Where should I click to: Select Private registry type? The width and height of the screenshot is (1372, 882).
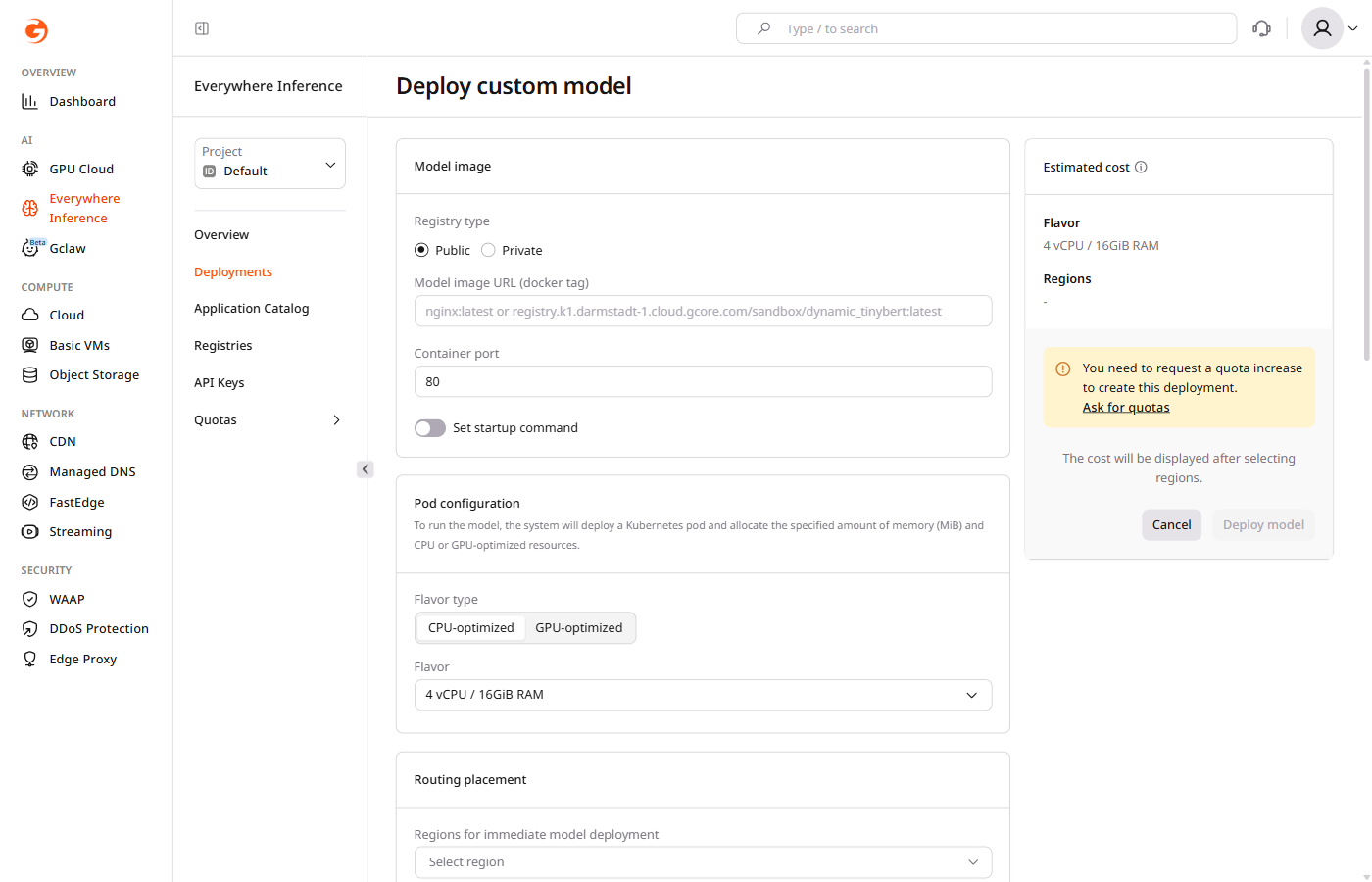(x=512, y=250)
